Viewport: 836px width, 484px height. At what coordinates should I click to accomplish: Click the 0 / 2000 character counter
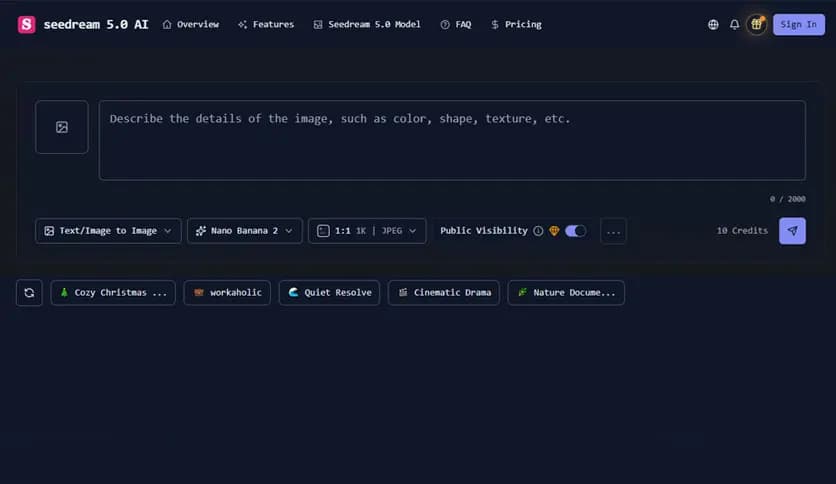click(x=787, y=199)
